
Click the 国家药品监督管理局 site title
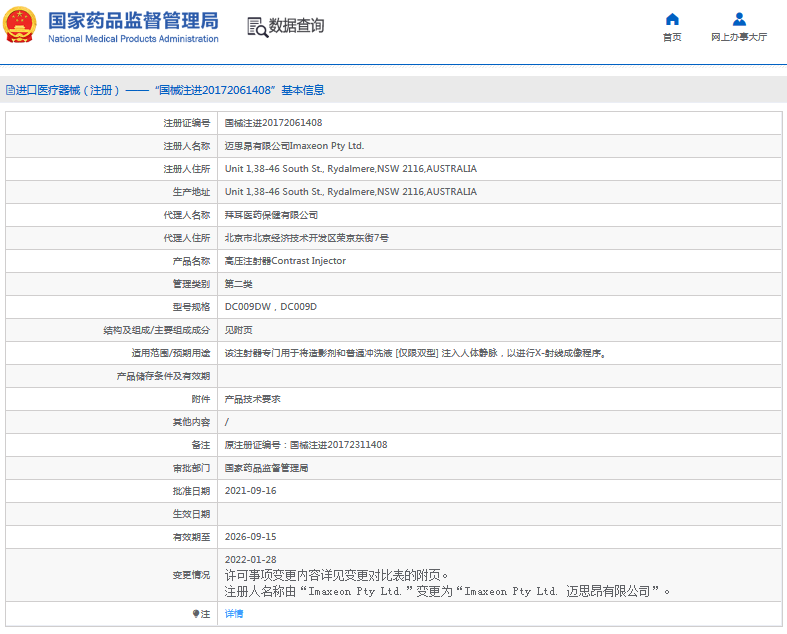pyautogui.click(x=132, y=20)
